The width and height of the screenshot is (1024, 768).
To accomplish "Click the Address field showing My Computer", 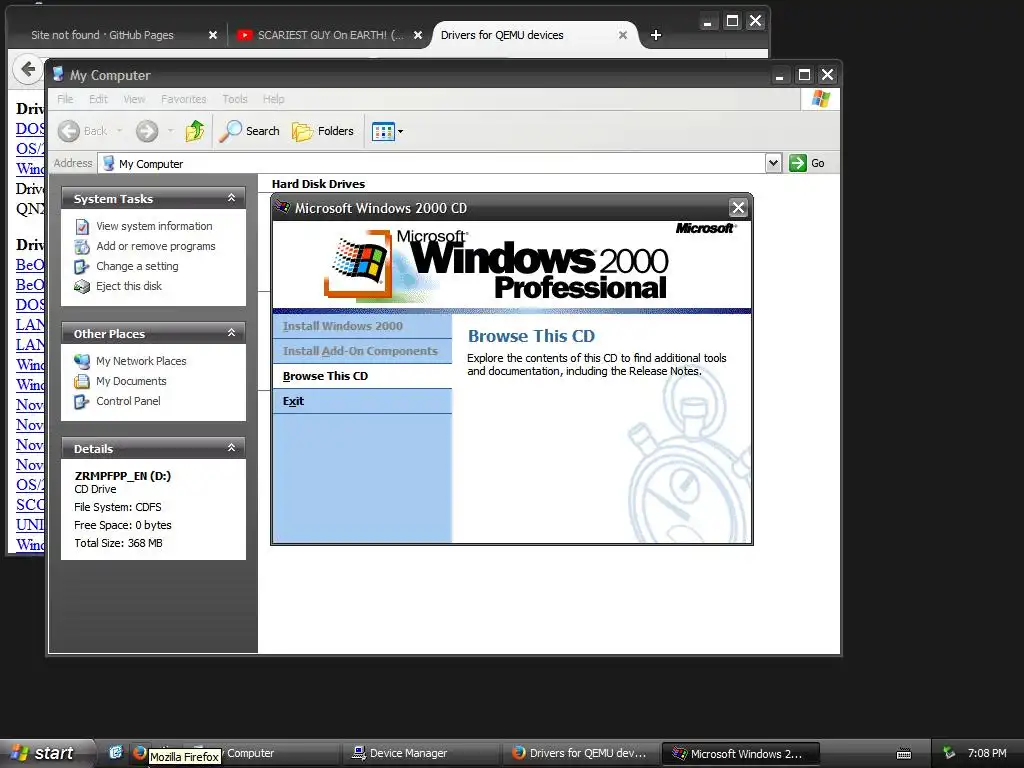I will click(432, 163).
